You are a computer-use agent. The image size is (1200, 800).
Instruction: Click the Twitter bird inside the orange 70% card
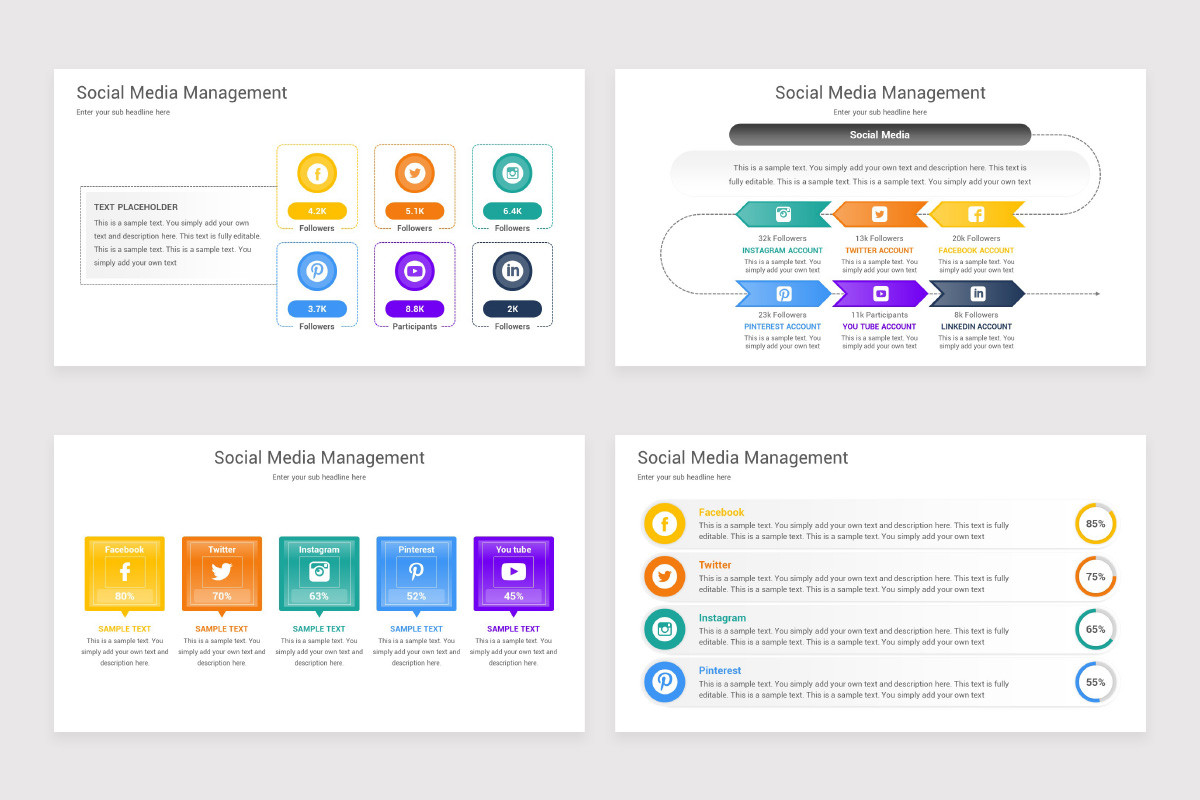(x=222, y=572)
